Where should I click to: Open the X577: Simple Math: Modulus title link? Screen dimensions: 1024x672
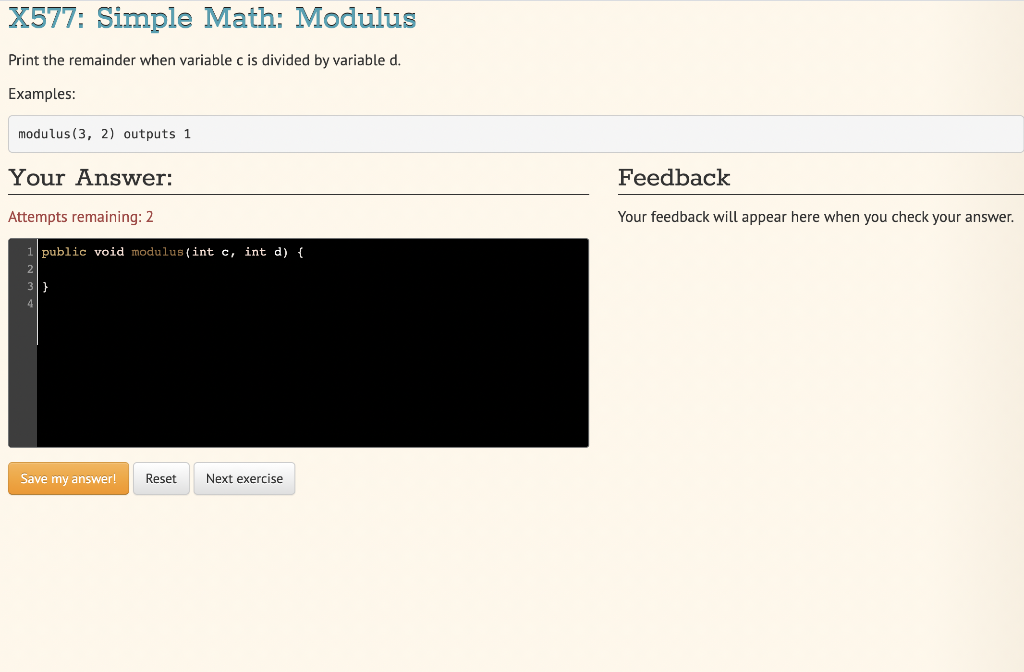pos(213,17)
